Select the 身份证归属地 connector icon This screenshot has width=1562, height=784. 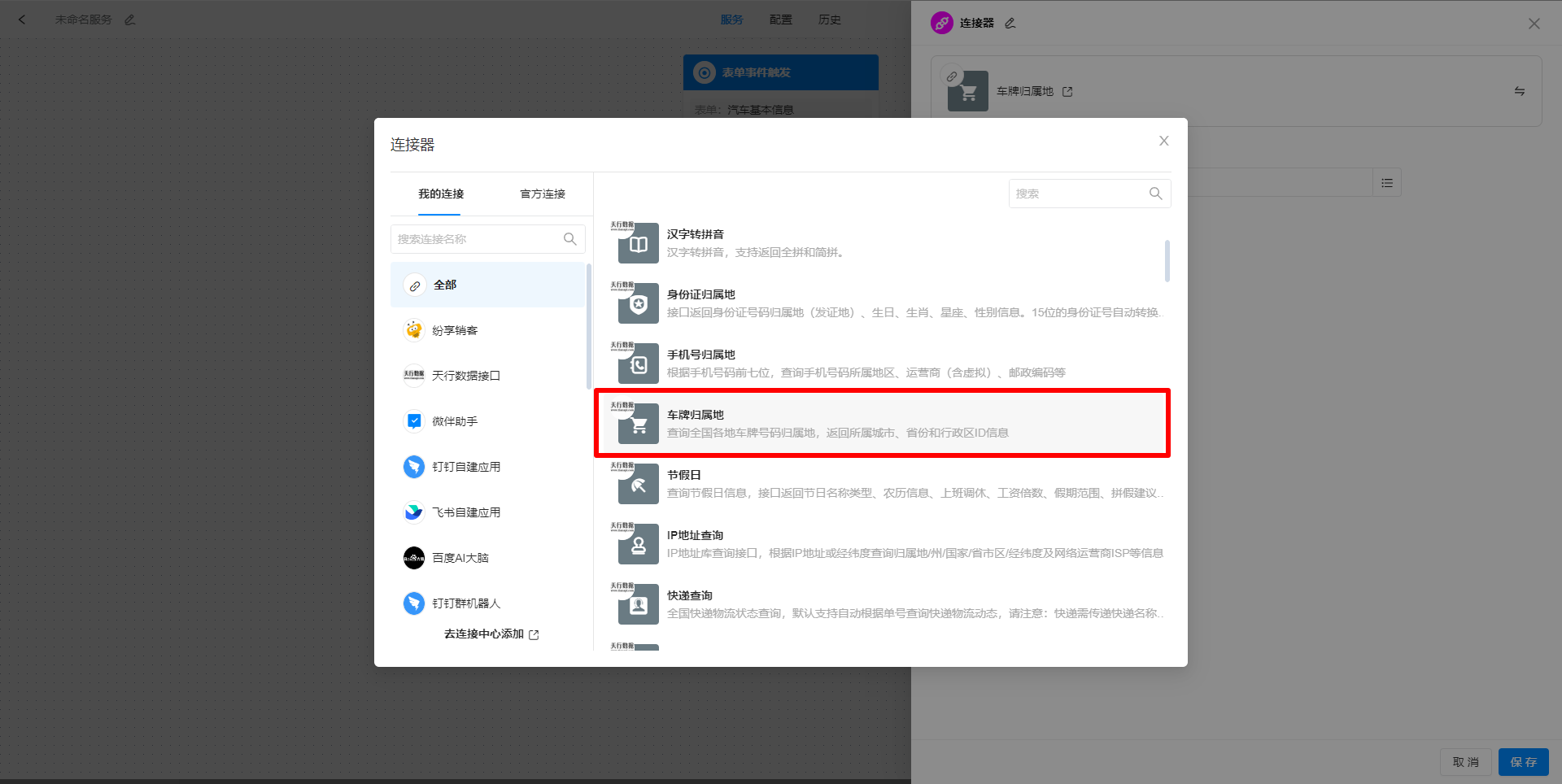(x=637, y=303)
